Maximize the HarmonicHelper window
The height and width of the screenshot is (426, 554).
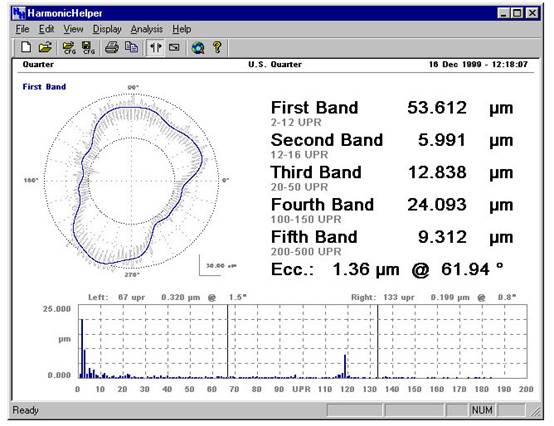coord(517,13)
